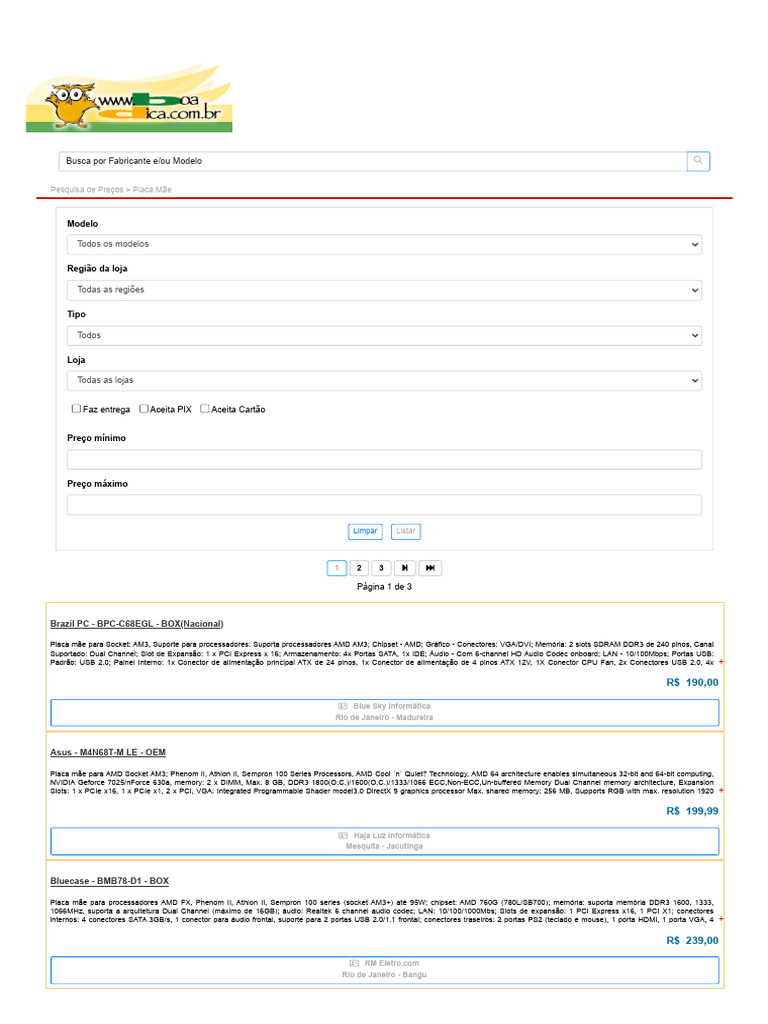Click store card icon beside Haja Luz Informática
This screenshot has height=1024, width=768.
pyautogui.click(x=343, y=835)
